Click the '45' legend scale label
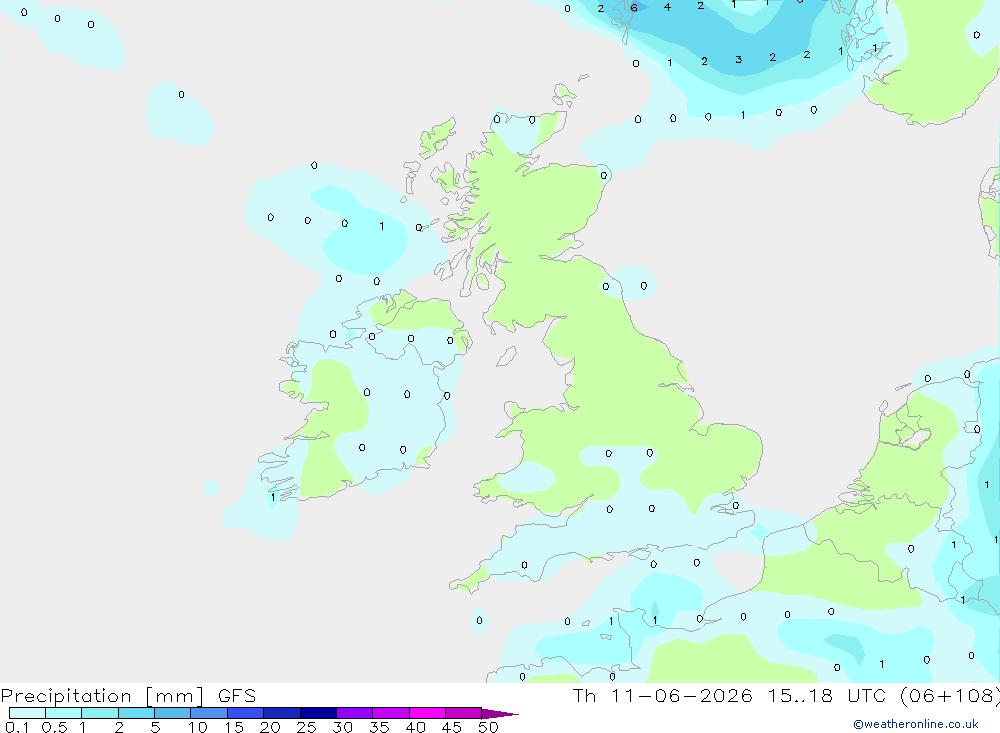 [x=452, y=727]
